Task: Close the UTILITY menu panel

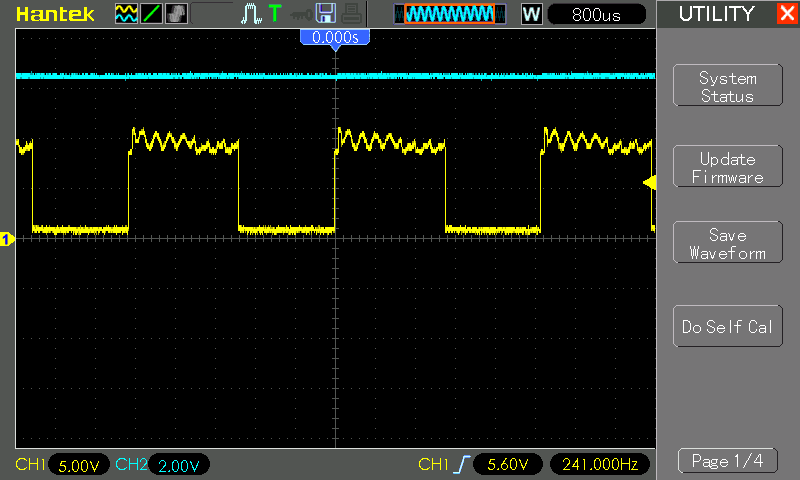Action: pos(786,14)
